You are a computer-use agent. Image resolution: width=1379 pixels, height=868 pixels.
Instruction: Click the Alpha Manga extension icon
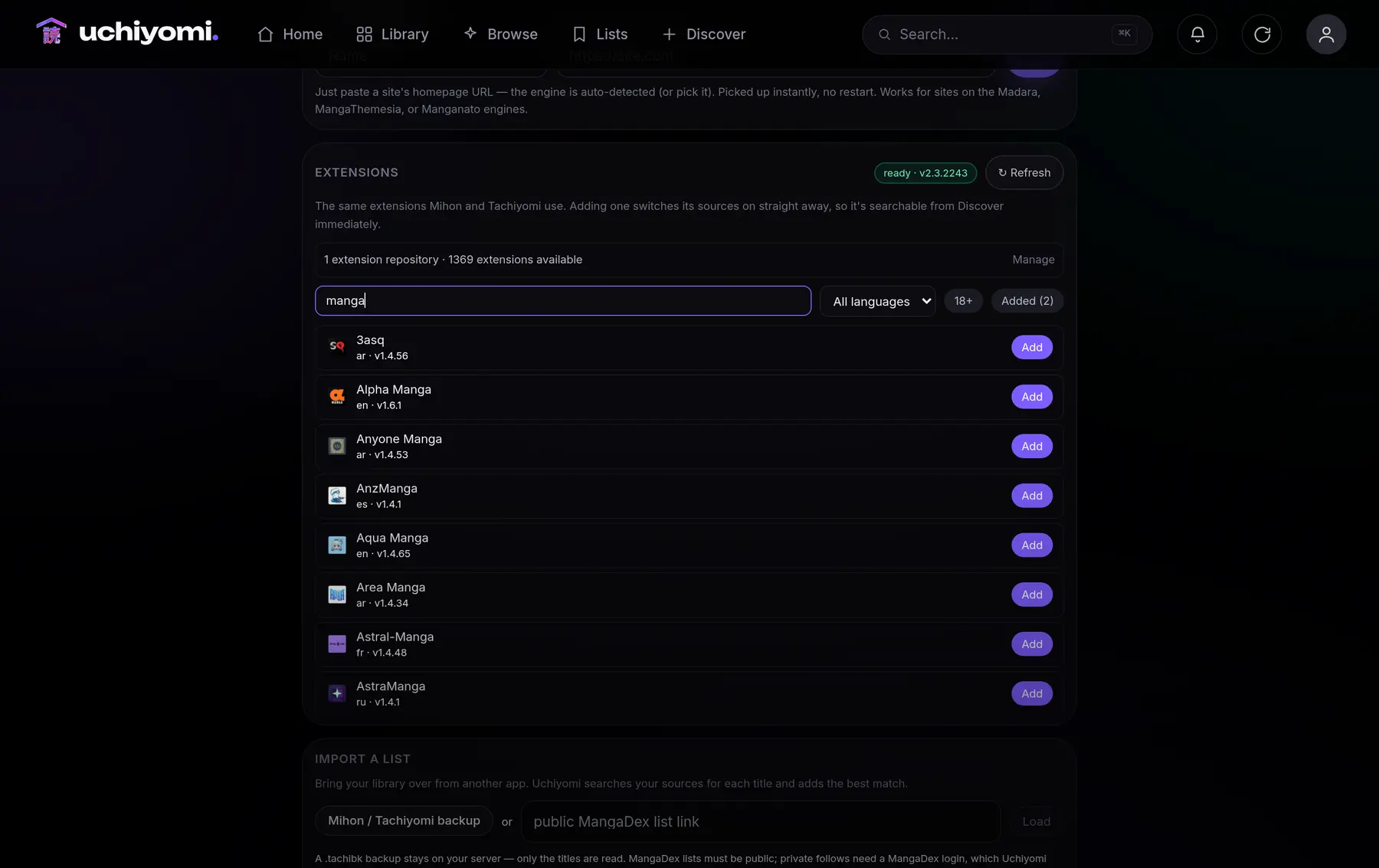tap(337, 397)
